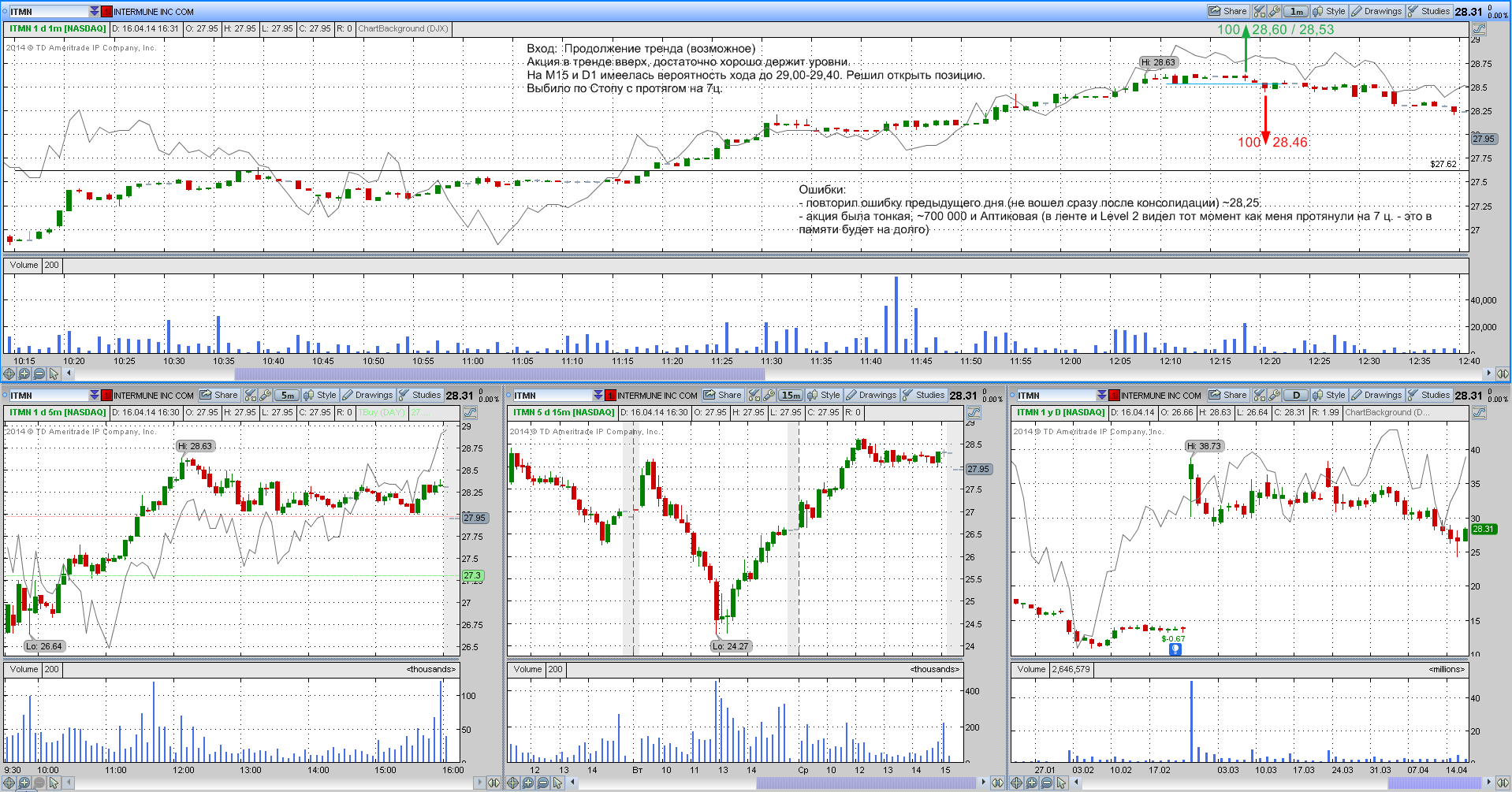Open 15m timeframe selector

(791, 395)
